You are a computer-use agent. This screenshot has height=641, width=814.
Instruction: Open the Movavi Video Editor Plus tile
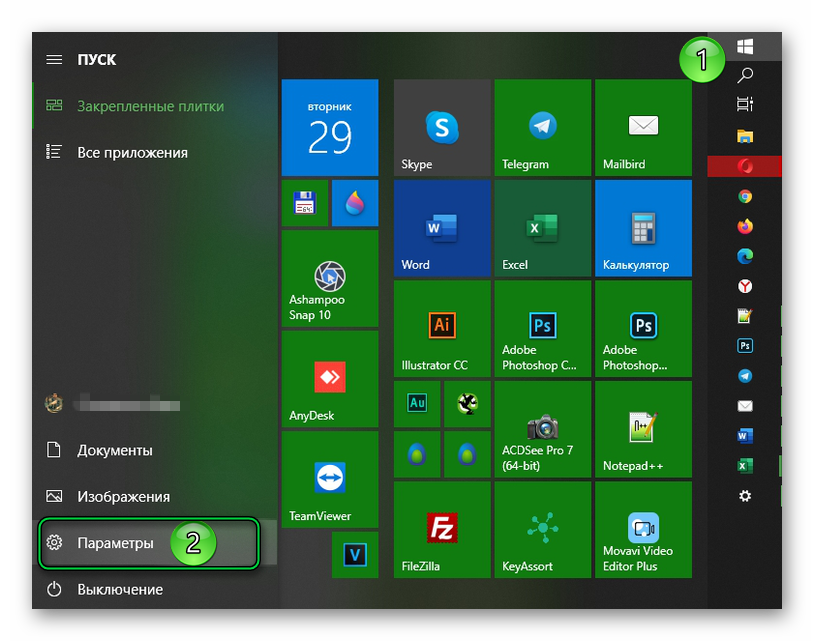642,529
